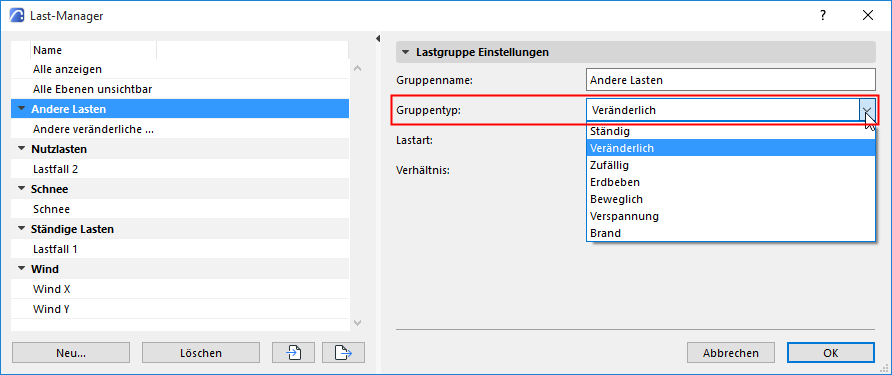The image size is (892, 375).
Task: Click the Gruppentyp dropdown arrow
Action: (x=867, y=110)
